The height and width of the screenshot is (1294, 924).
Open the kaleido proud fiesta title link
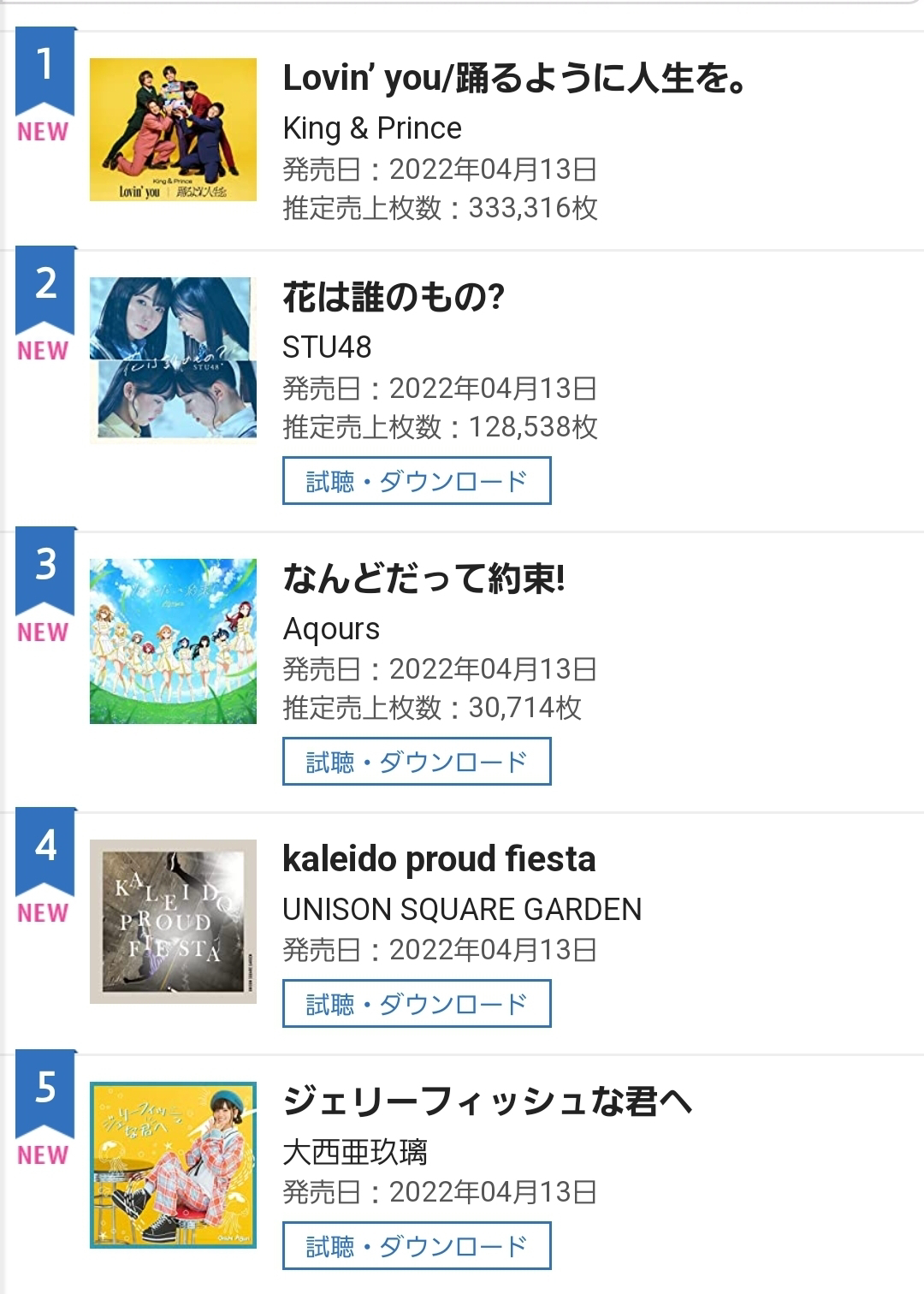coord(439,859)
